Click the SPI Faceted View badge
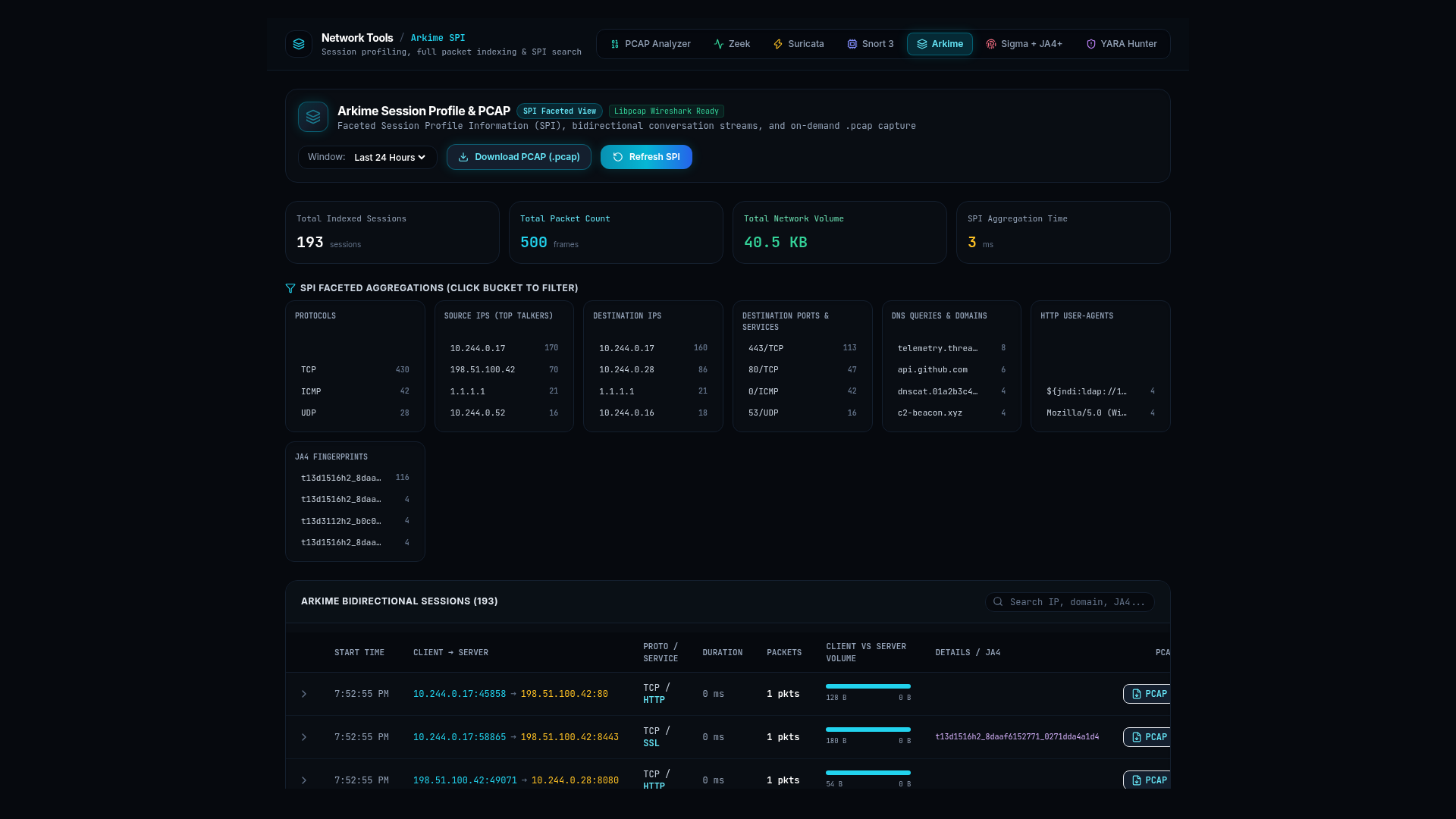This screenshot has height=819, width=1456. point(560,111)
